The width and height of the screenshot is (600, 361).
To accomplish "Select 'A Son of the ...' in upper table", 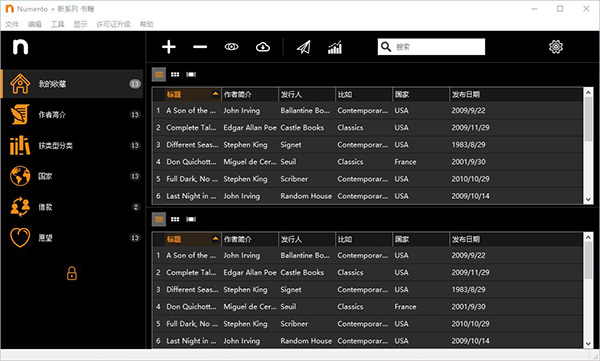I will coord(191,111).
